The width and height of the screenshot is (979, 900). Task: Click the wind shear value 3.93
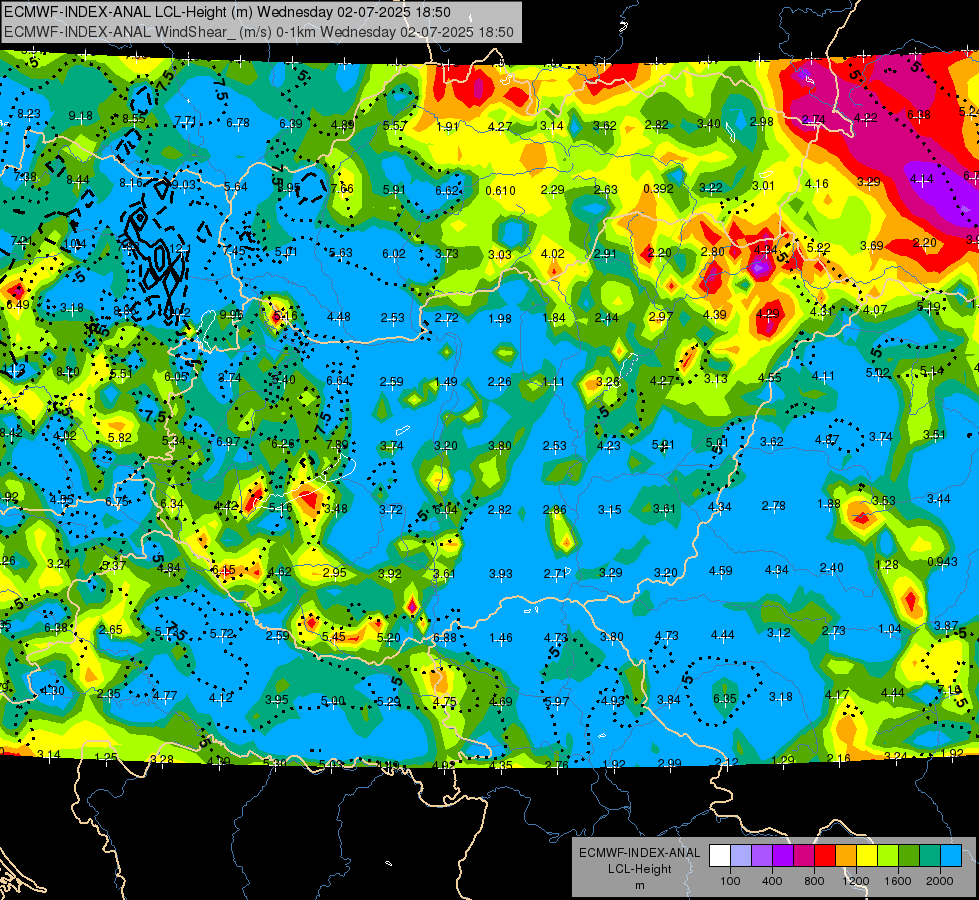coord(500,573)
